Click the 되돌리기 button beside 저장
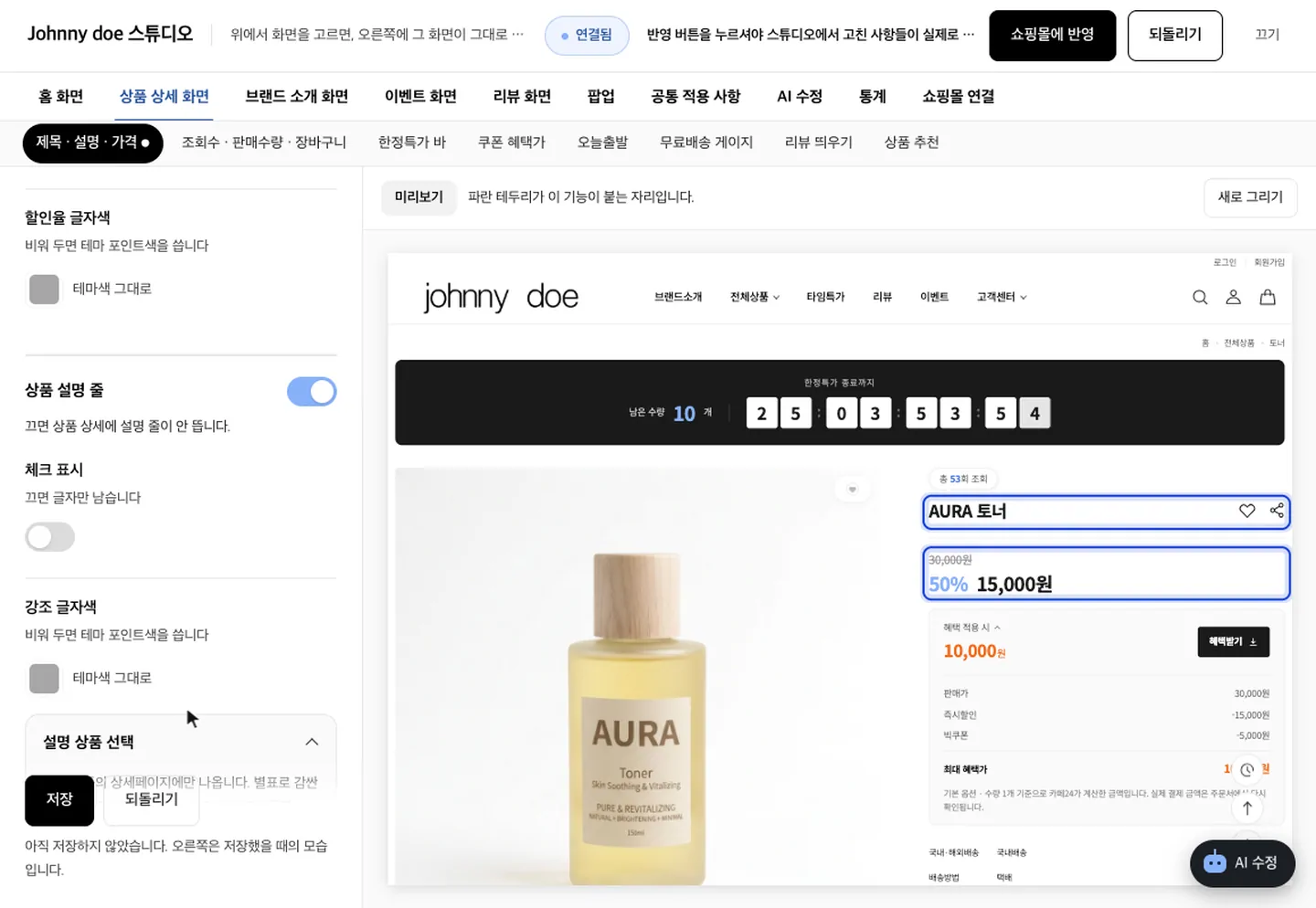This screenshot has width=1316, height=908. click(152, 799)
